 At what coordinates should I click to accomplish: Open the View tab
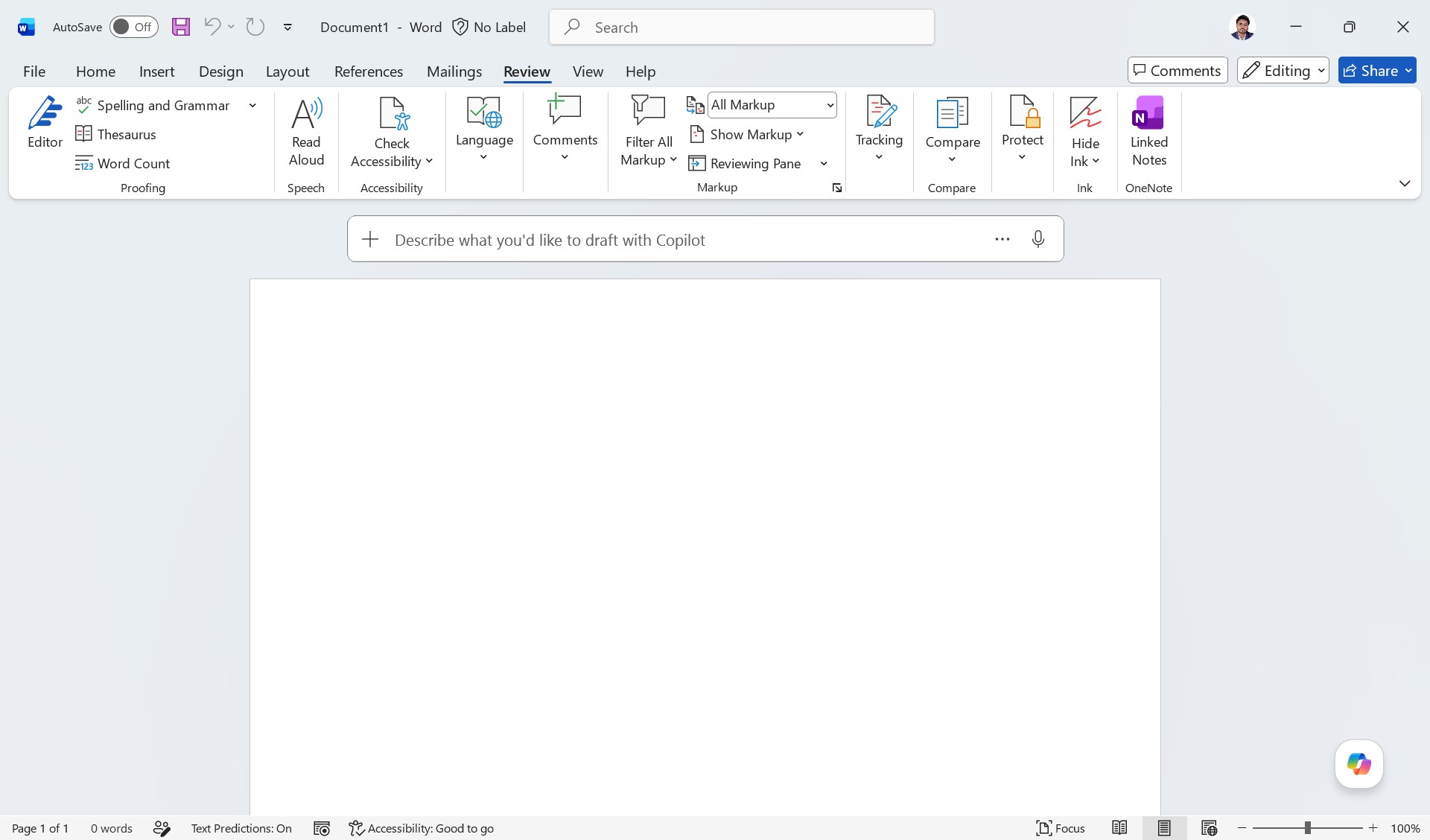pyautogui.click(x=588, y=71)
